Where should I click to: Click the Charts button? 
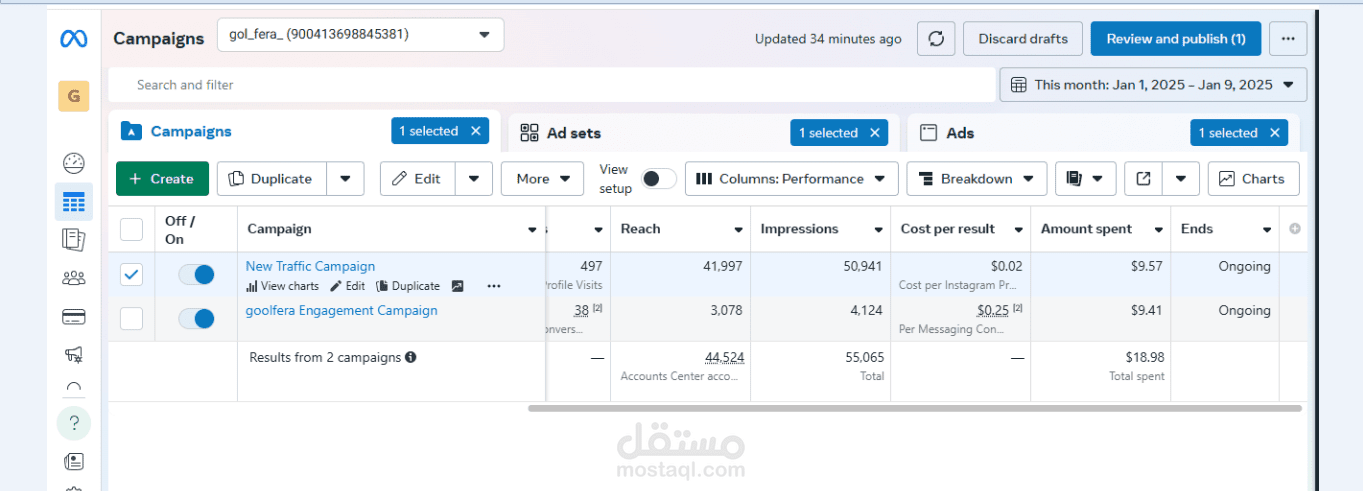click(1254, 179)
